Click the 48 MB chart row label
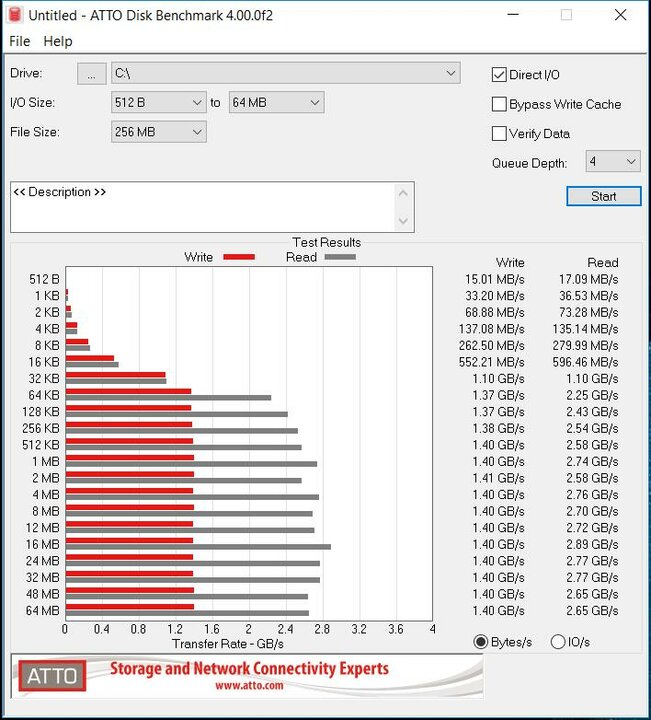 [43, 594]
